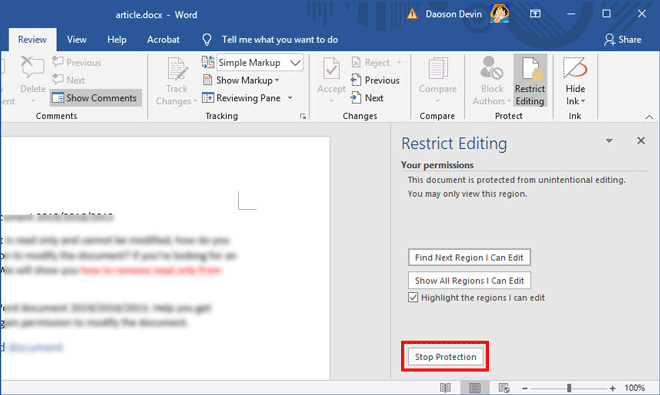The height and width of the screenshot is (395, 660).
Task: Open the Show Markup menu
Action: [241, 80]
